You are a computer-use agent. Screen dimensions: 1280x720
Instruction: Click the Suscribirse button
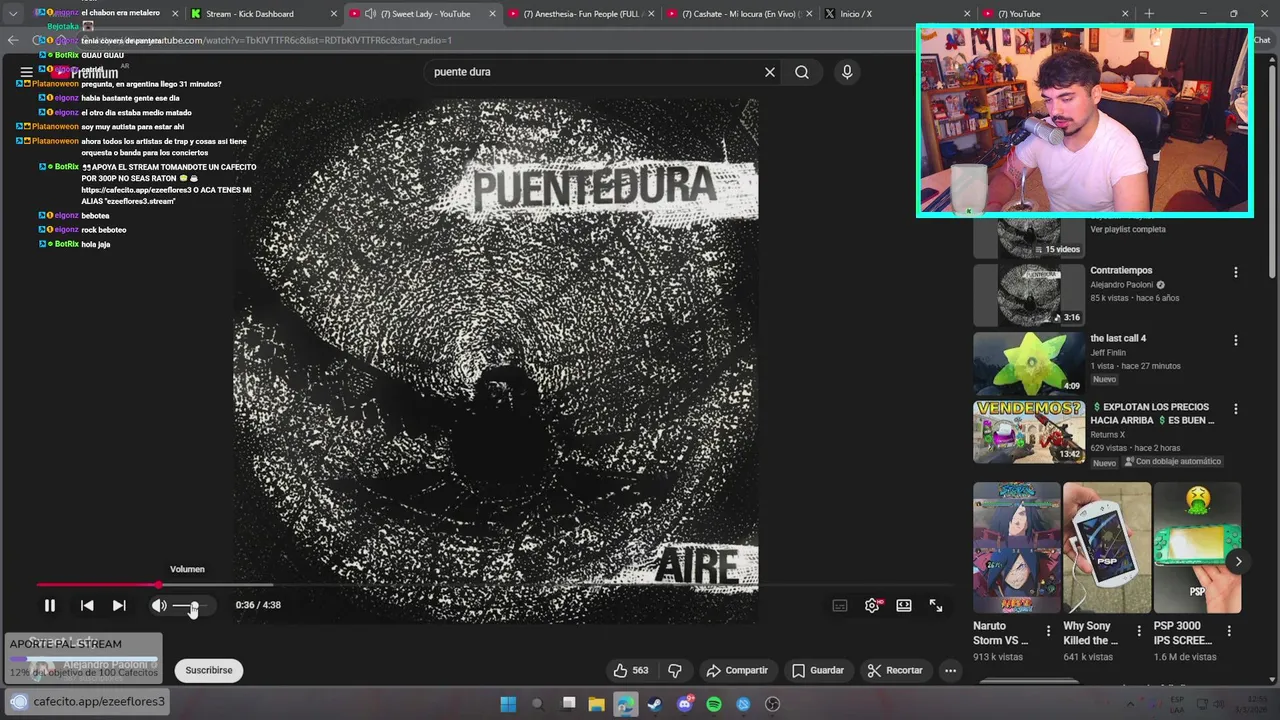209,670
